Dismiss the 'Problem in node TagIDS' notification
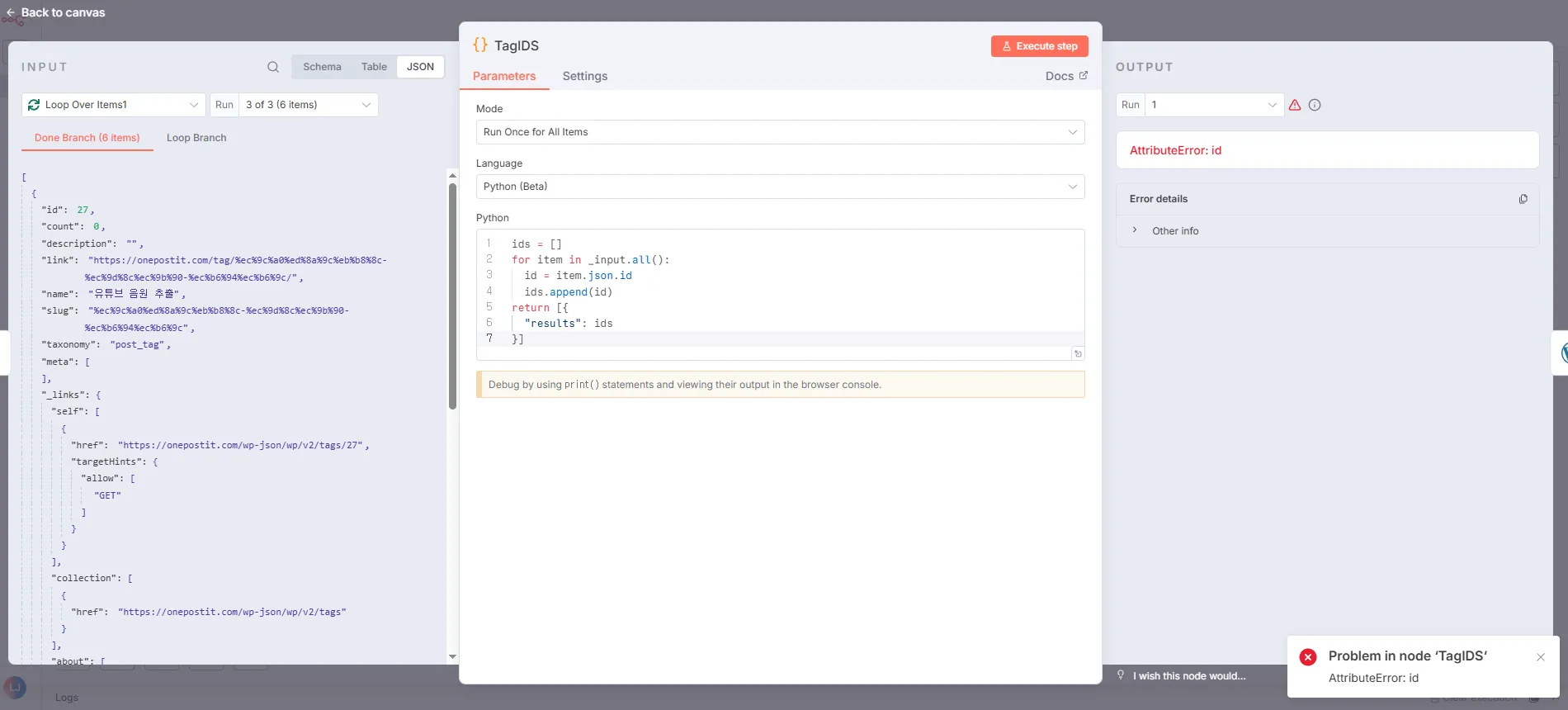 pos(1541,657)
